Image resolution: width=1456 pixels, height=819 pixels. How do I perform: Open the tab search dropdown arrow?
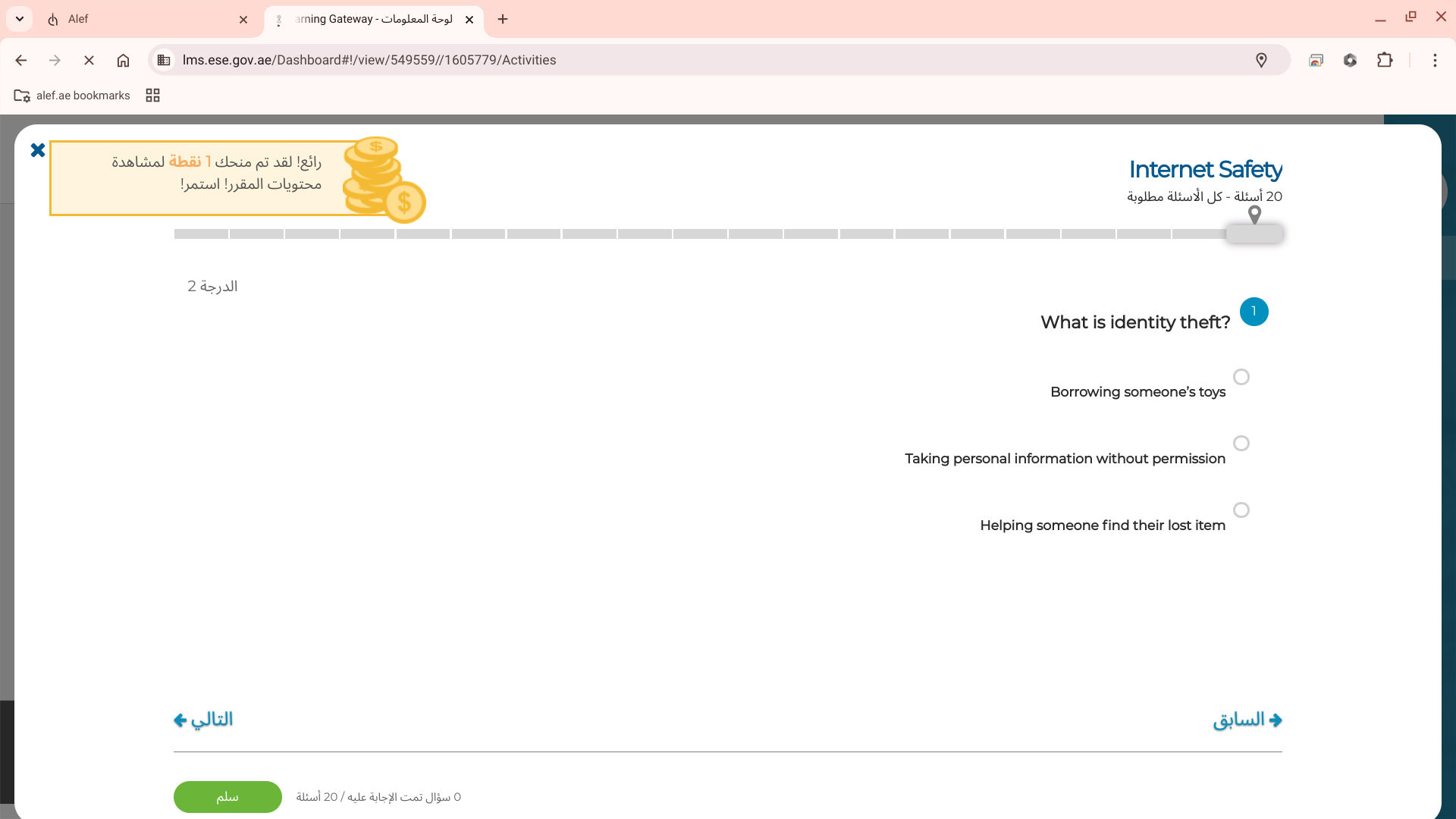pyautogui.click(x=20, y=19)
